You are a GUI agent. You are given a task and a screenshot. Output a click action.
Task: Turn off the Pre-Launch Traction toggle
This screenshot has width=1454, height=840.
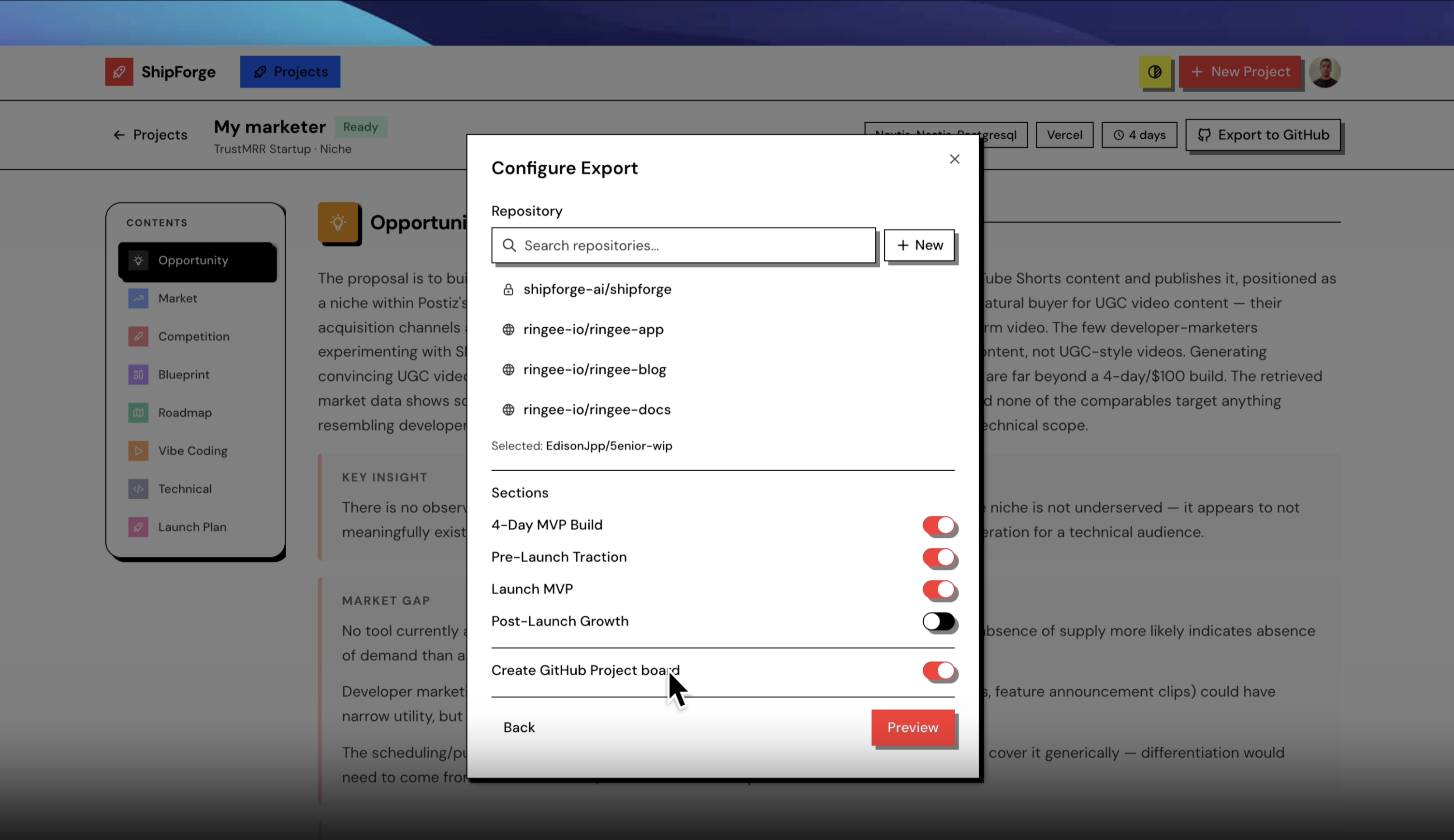pos(938,557)
